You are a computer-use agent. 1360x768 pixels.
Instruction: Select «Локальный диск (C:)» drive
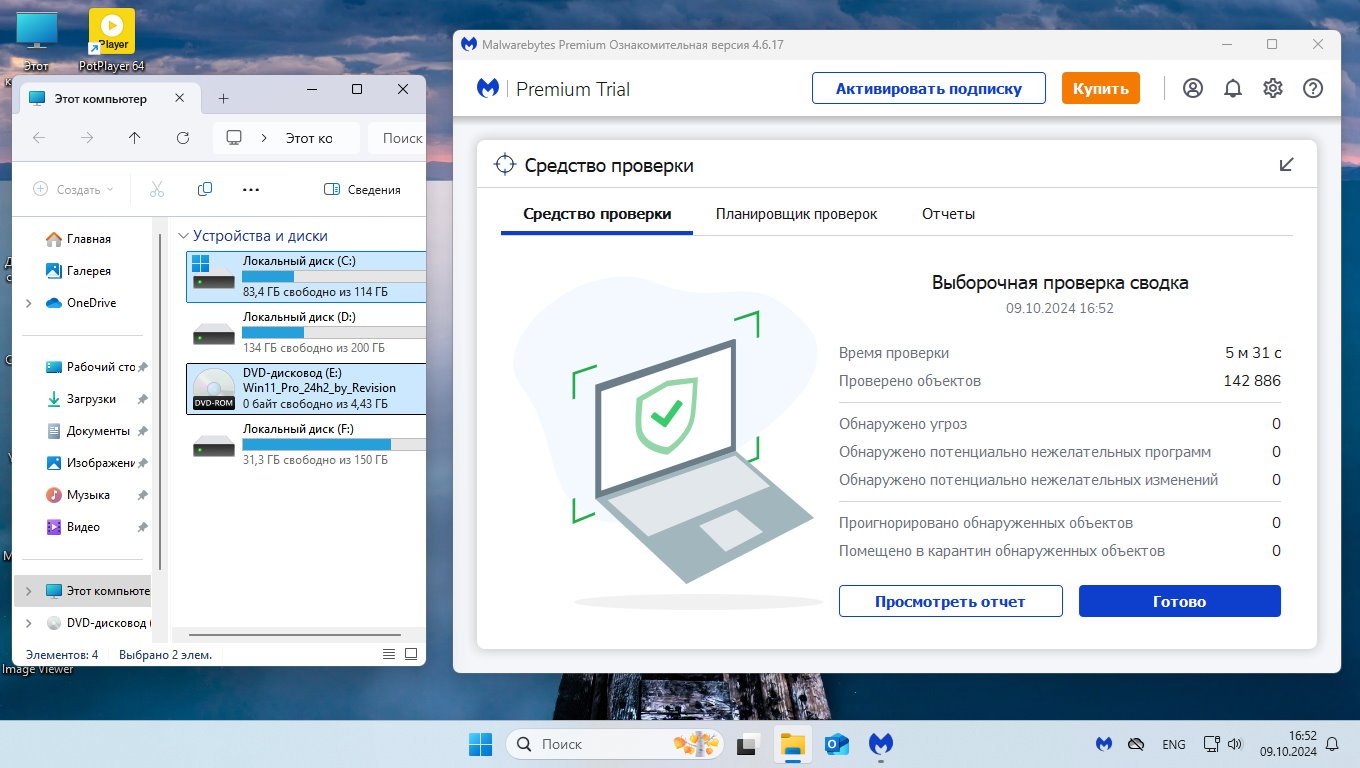(x=306, y=277)
